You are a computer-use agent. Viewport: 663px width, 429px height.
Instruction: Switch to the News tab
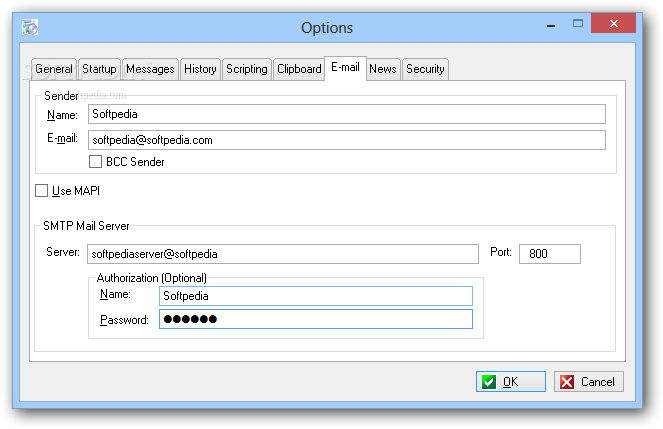click(383, 69)
